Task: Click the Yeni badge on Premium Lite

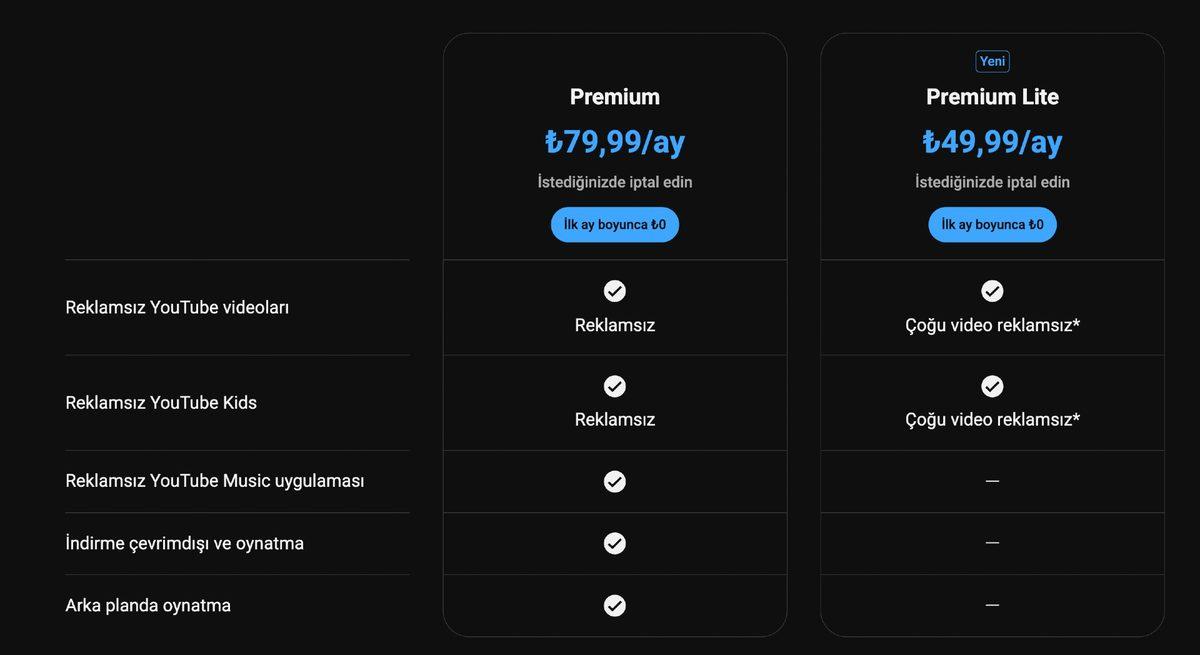Action: 992,61
